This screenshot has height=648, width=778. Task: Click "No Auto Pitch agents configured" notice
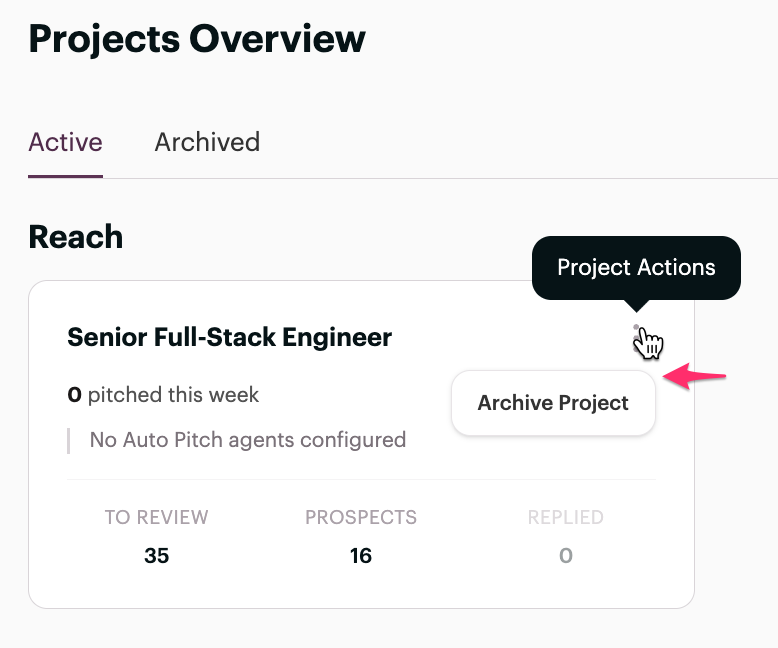pos(247,439)
